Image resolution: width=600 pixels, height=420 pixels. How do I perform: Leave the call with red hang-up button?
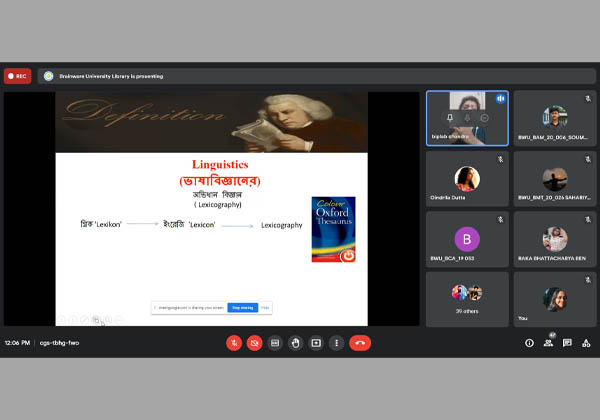pyautogui.click(x=360, y=342)
